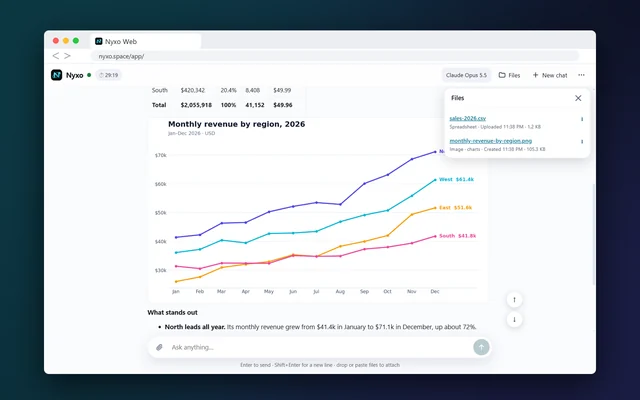This screenshot has width=640, height=400.
Task: Click the $70k y-axis label
Action: coord(161,156)
